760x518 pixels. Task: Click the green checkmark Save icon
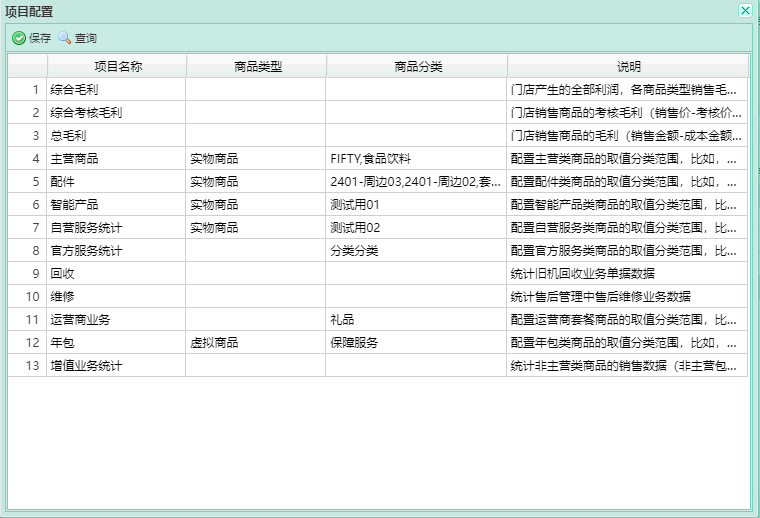click(19, 38)
